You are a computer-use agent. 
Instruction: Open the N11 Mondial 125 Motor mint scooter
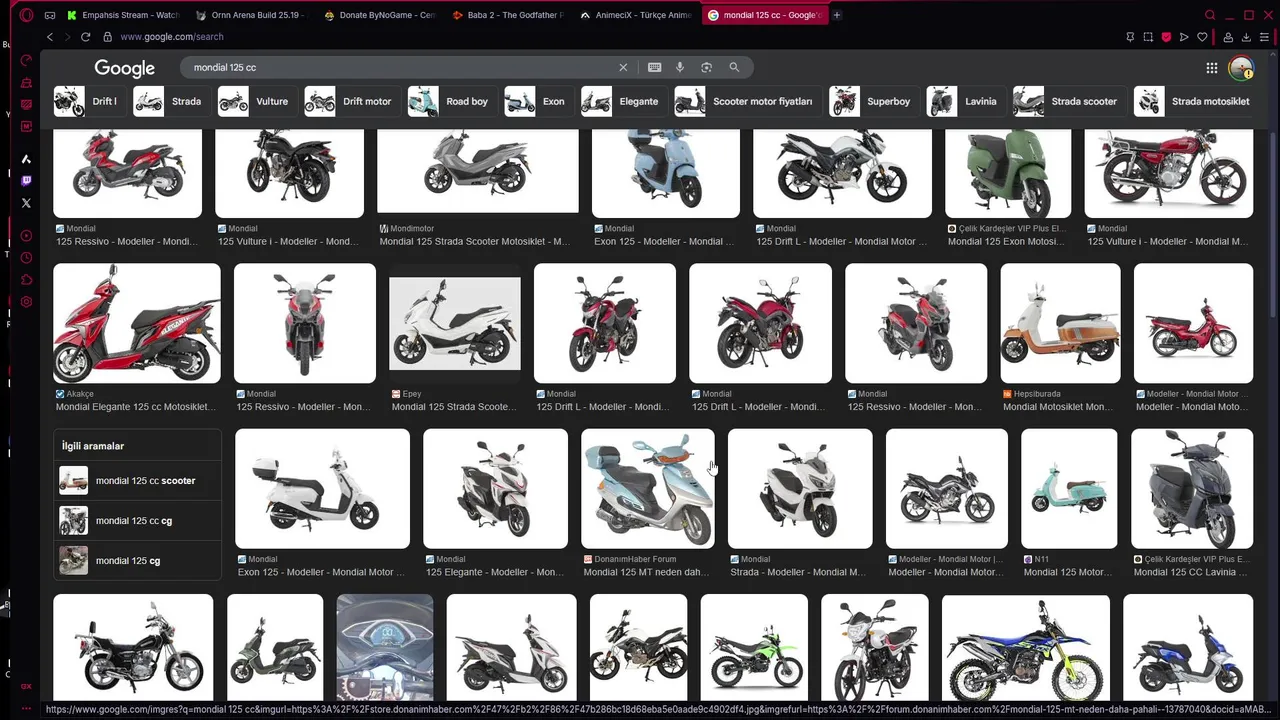pos(1069,489)
